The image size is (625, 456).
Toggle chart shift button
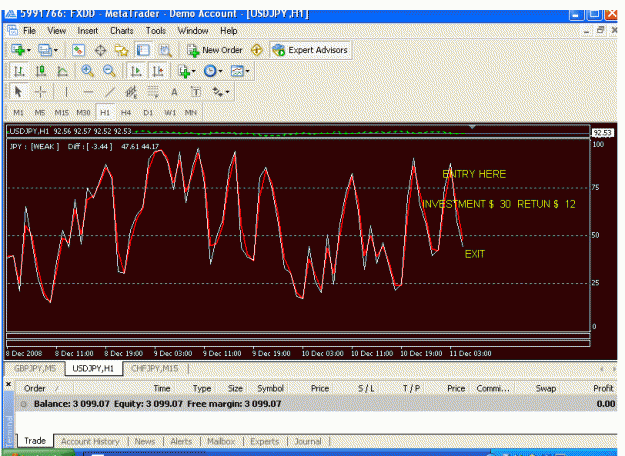[x=158, y=71]
